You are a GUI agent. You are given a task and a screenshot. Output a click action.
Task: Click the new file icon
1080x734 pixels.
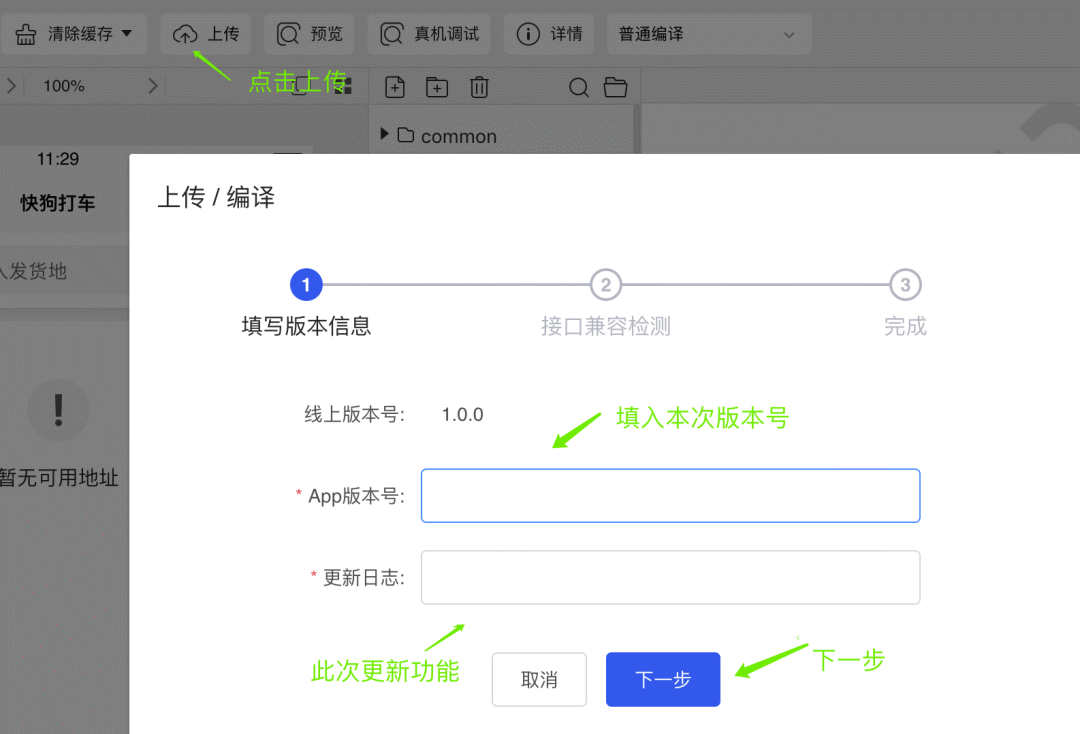tap(395, 87)
